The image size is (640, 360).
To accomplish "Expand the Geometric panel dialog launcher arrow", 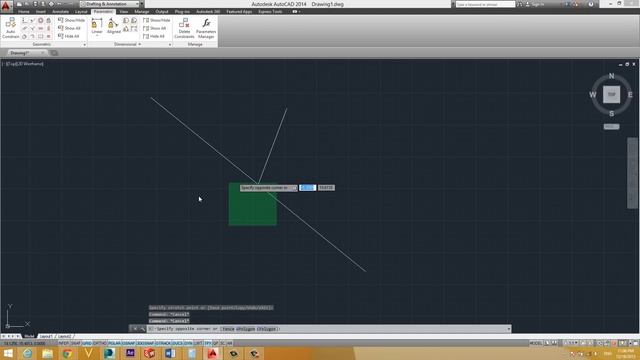I will coord(84,44).
